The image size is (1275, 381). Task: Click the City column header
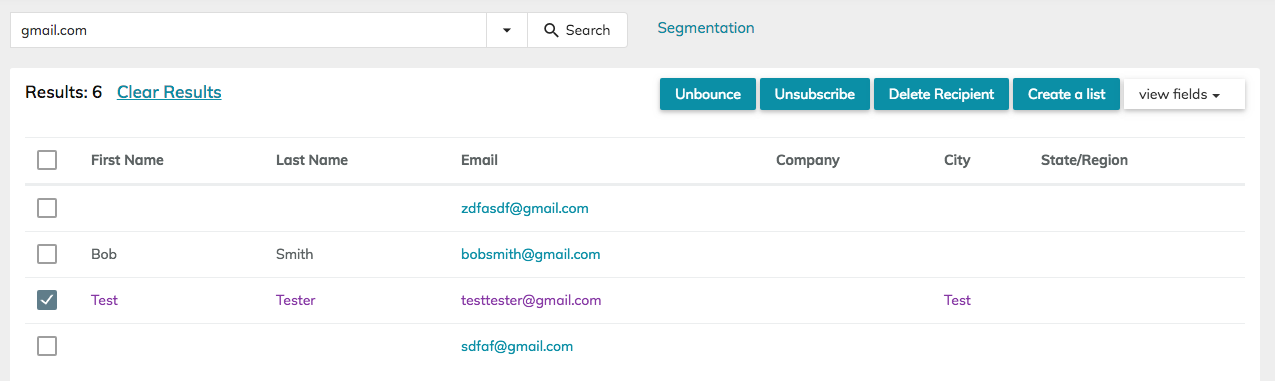[957, 160]
